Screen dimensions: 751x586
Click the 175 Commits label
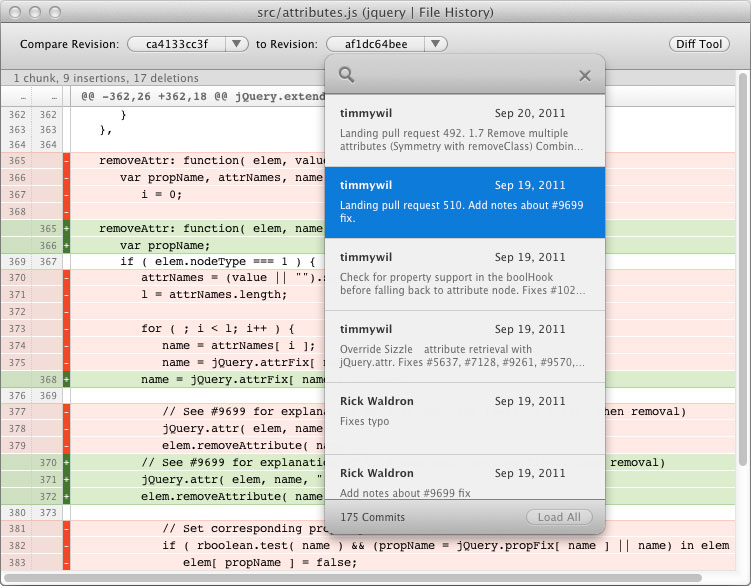click(372, 517)
